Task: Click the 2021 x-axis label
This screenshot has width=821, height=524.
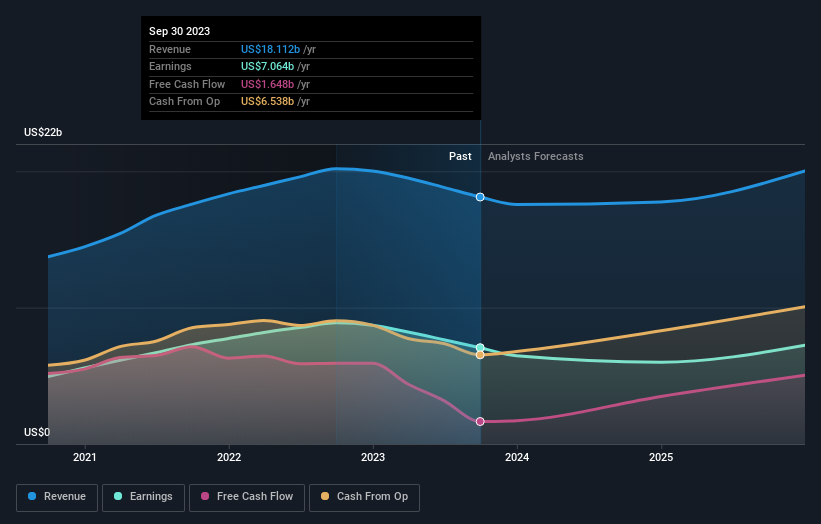Action: [x=85, y=458]
